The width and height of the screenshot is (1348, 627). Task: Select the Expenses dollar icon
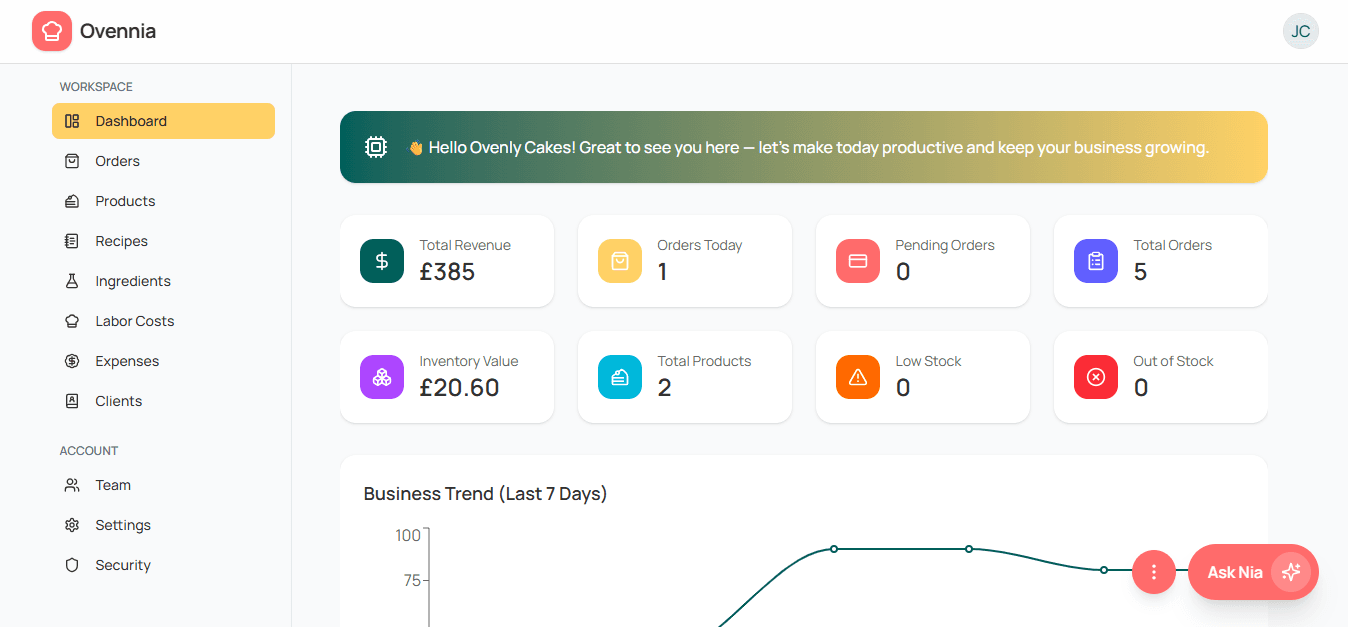click(70, 361)
